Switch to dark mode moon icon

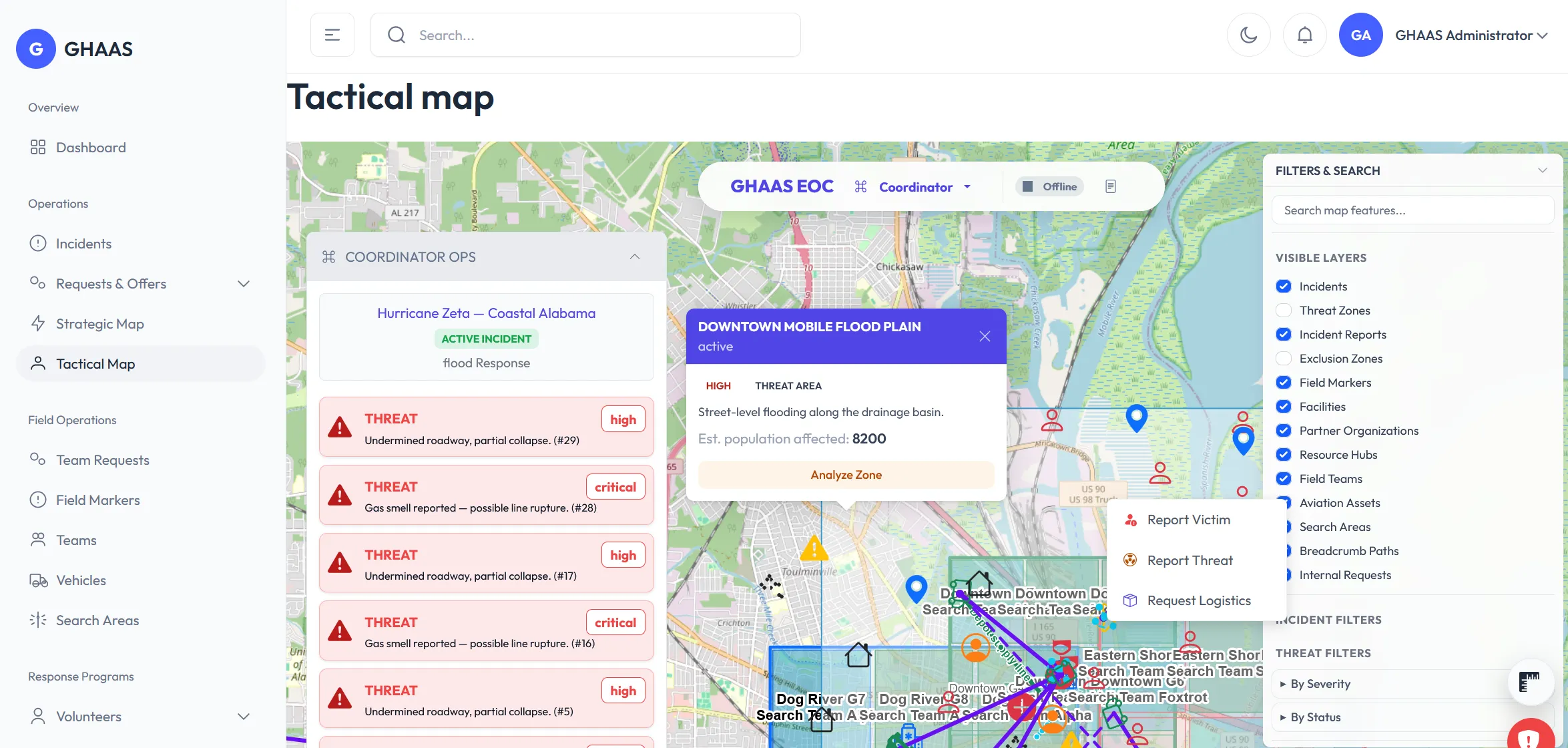(x=1248, y=35)
